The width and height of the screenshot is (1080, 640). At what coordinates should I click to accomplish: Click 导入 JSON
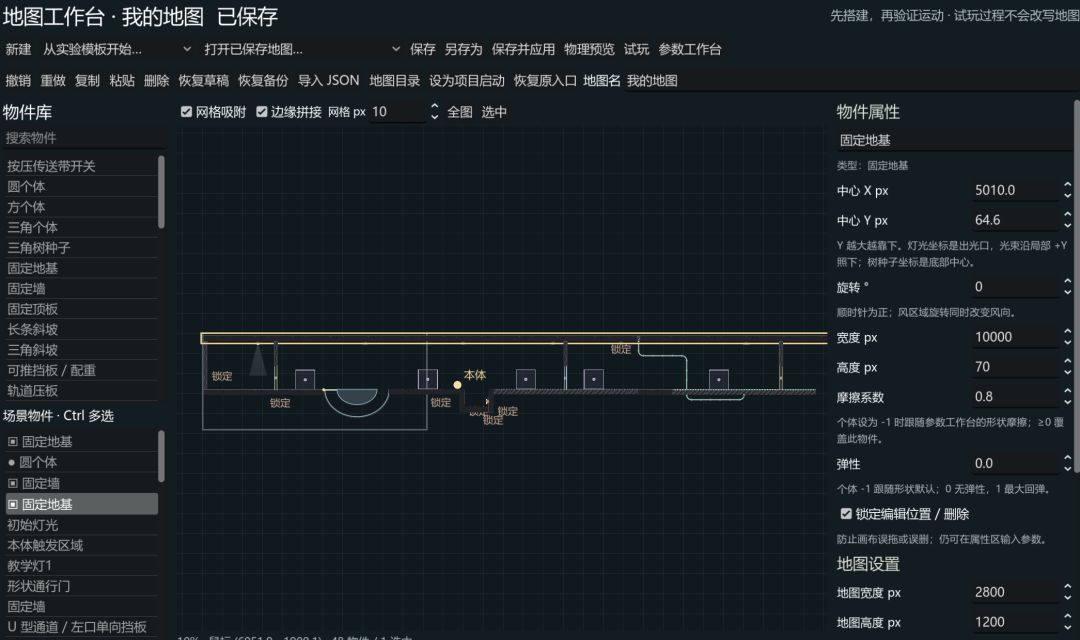(329, 81)
